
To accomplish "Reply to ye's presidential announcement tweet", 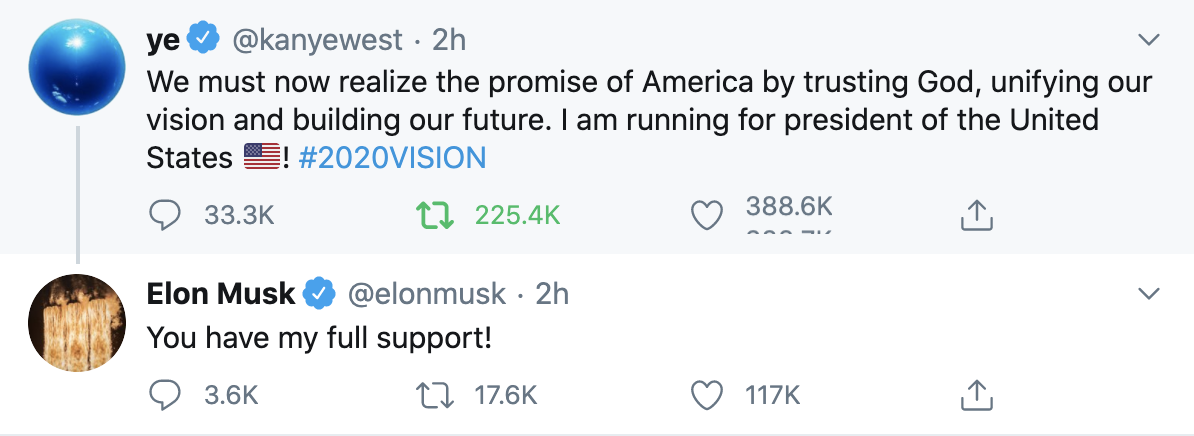I will point(165,214).
